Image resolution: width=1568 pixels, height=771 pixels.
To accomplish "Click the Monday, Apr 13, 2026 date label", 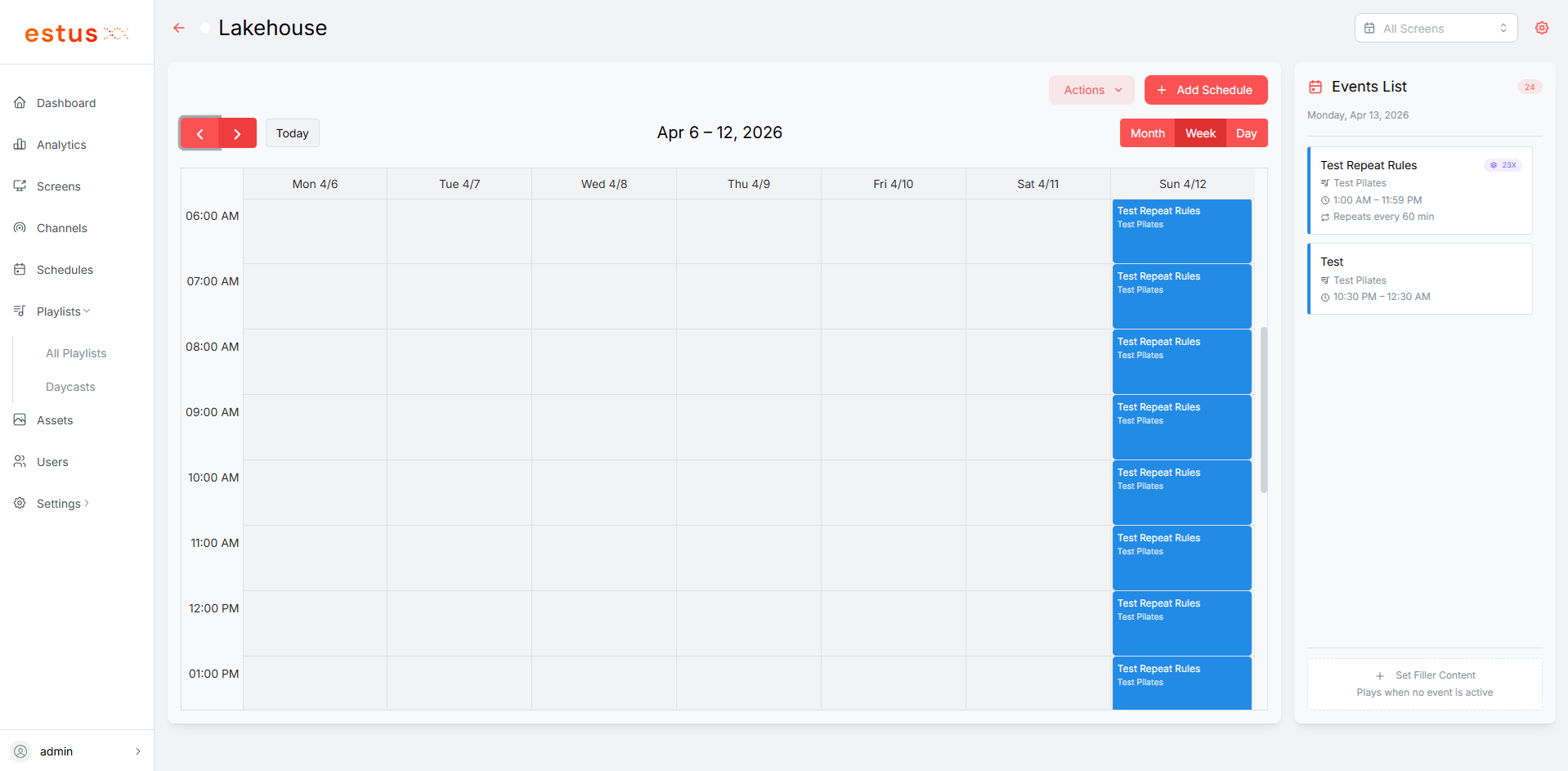I will [1358, 115].
